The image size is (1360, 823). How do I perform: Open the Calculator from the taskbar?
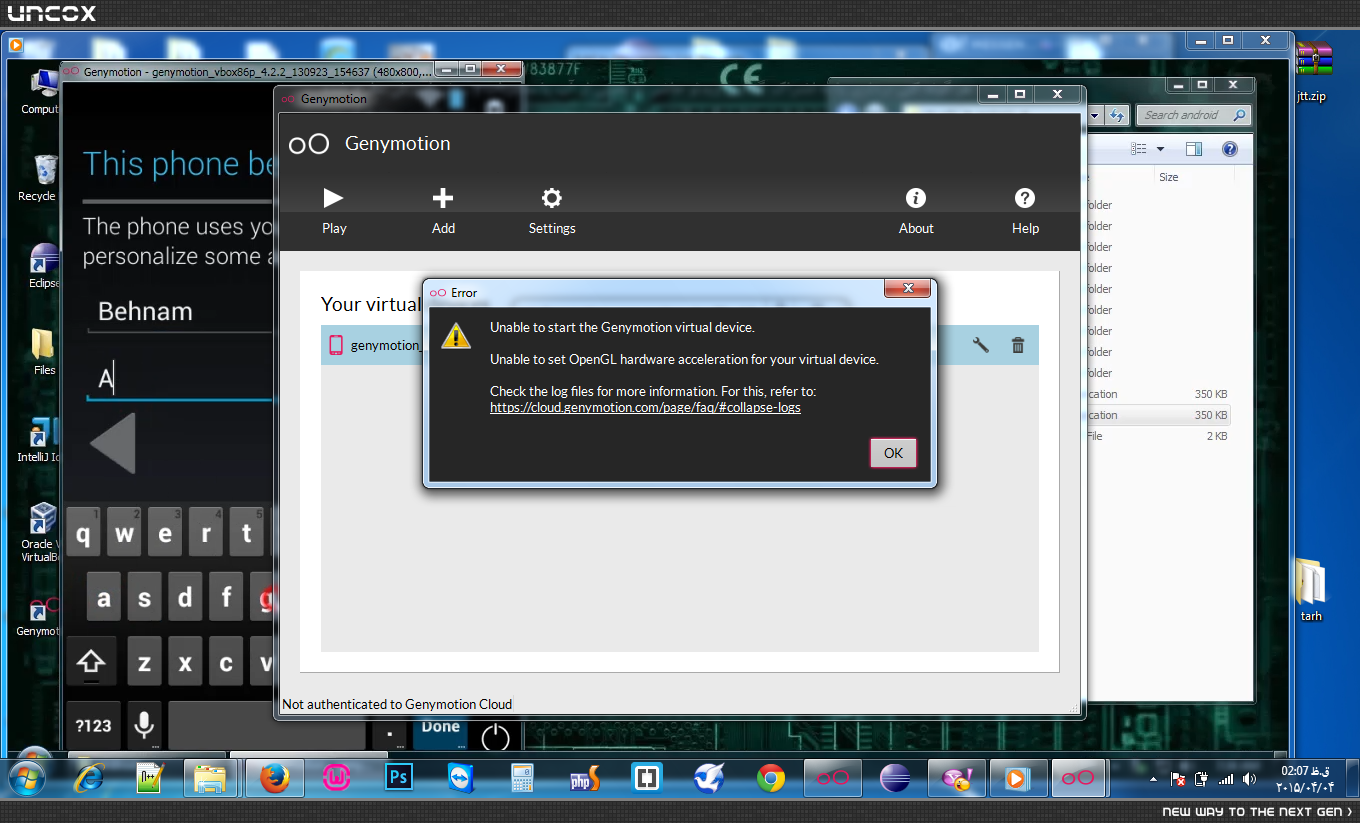tap(522, 777)
